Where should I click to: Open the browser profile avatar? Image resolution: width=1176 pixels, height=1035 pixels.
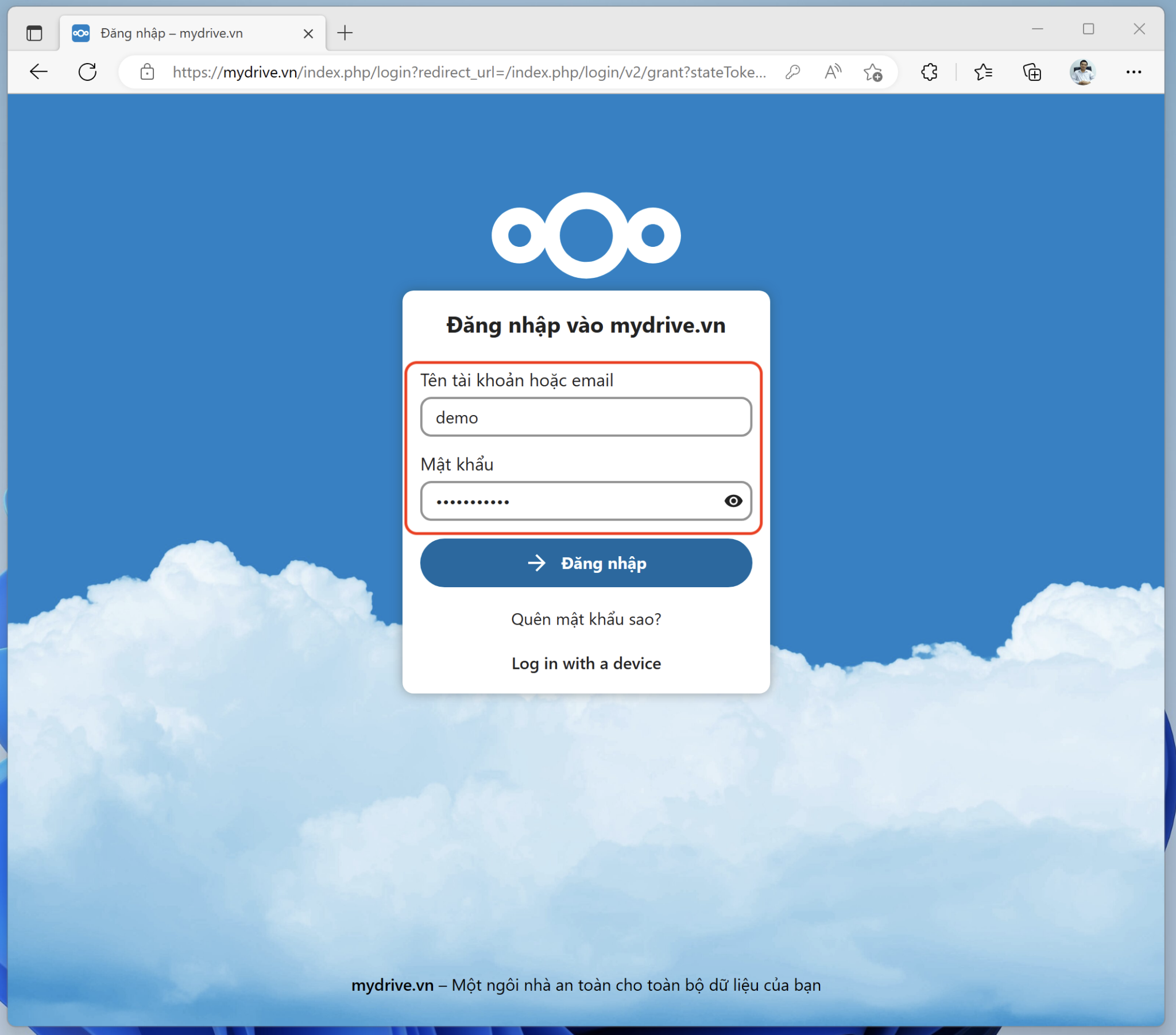pos(1084,71)
